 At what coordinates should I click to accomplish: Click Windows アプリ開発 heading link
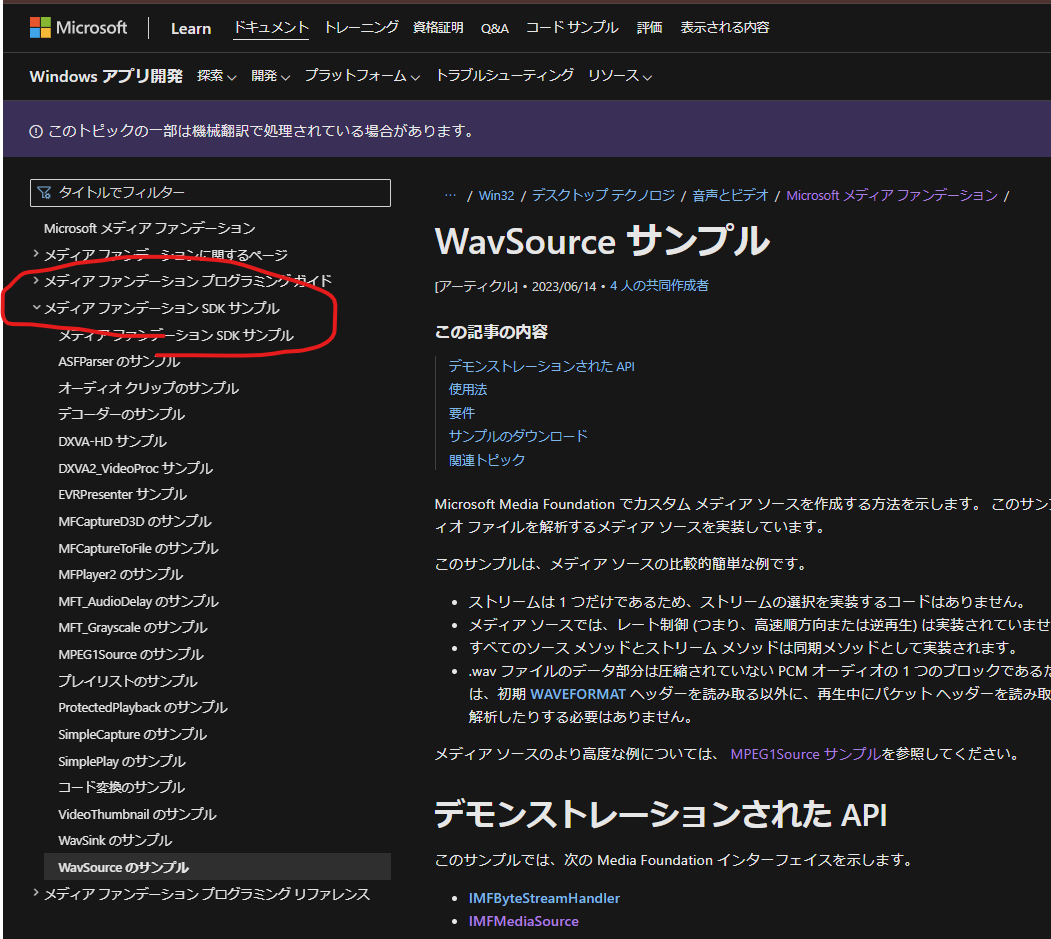pos(106,76)
